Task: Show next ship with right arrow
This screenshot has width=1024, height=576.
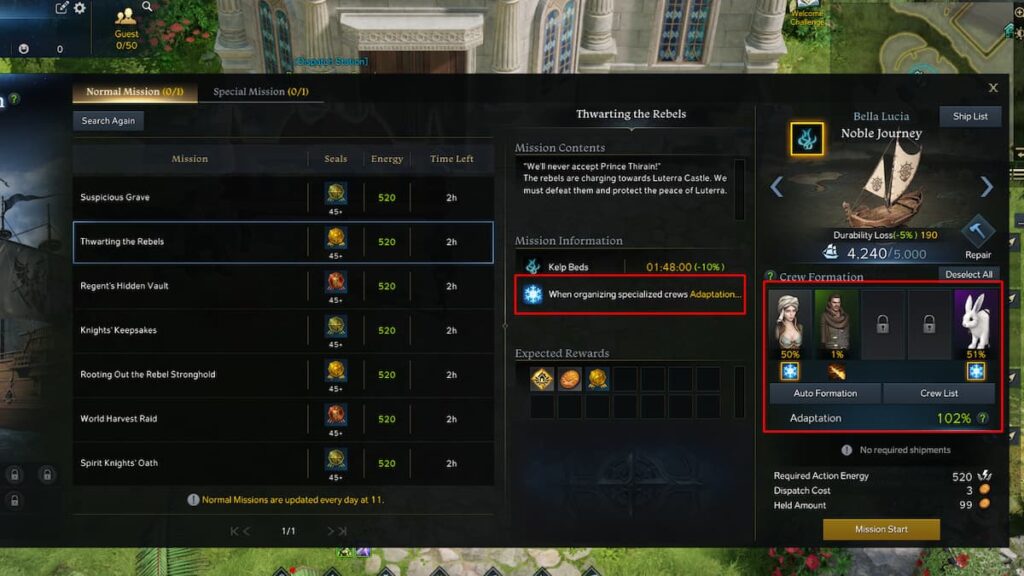Action: click(x=986, y=187)
